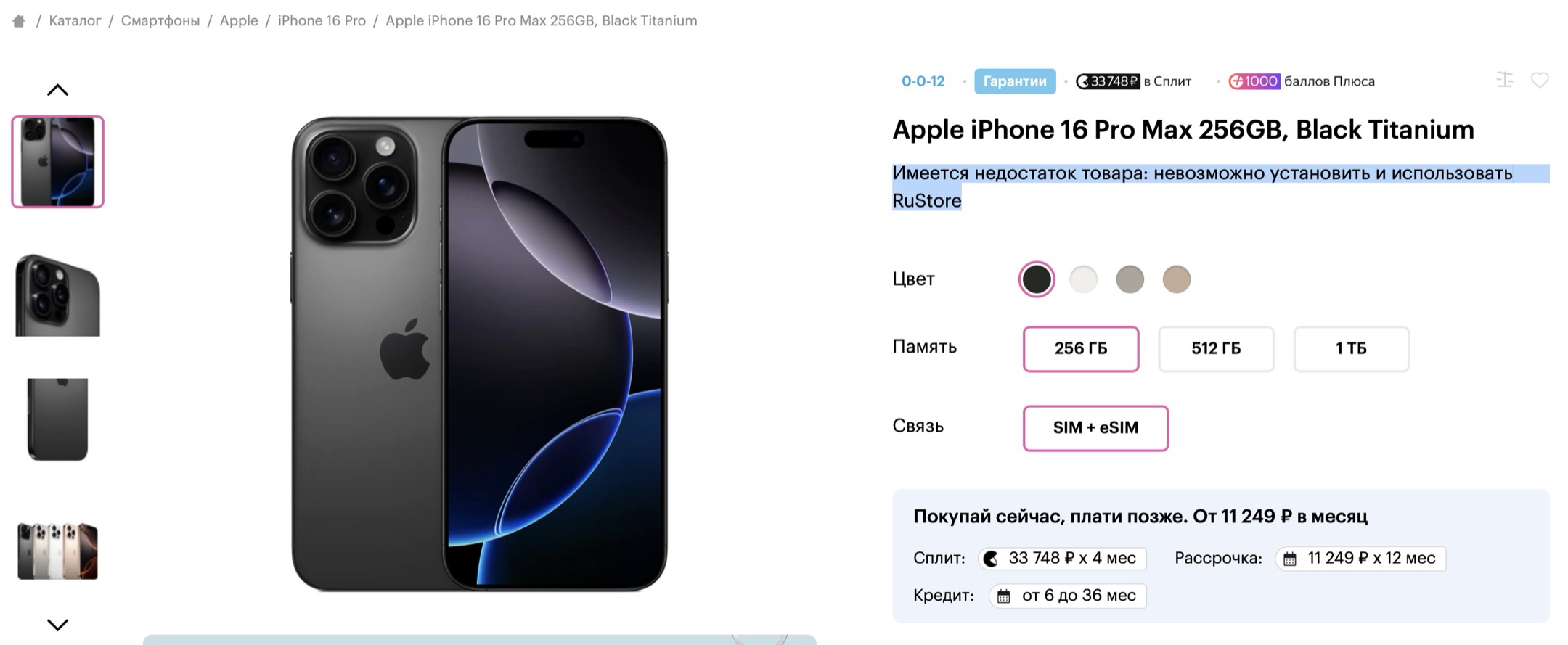
Task: Click the Plus 1000 points badge
Action: 1254,81
